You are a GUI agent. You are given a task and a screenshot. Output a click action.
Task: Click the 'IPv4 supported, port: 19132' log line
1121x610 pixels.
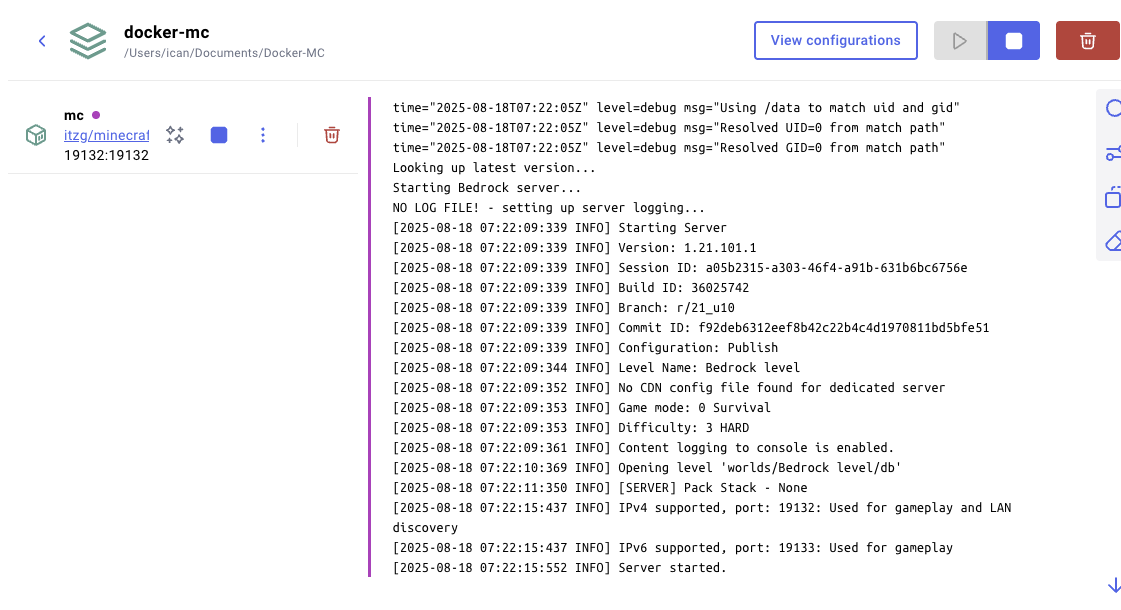click(x=702, y=518)
